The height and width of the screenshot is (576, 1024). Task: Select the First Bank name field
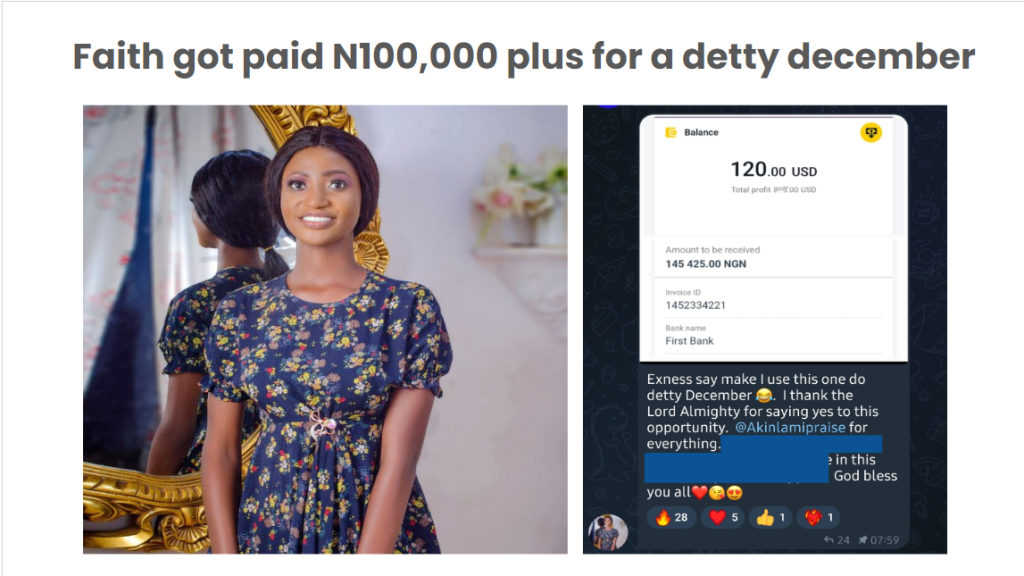(x=690, y=341)
